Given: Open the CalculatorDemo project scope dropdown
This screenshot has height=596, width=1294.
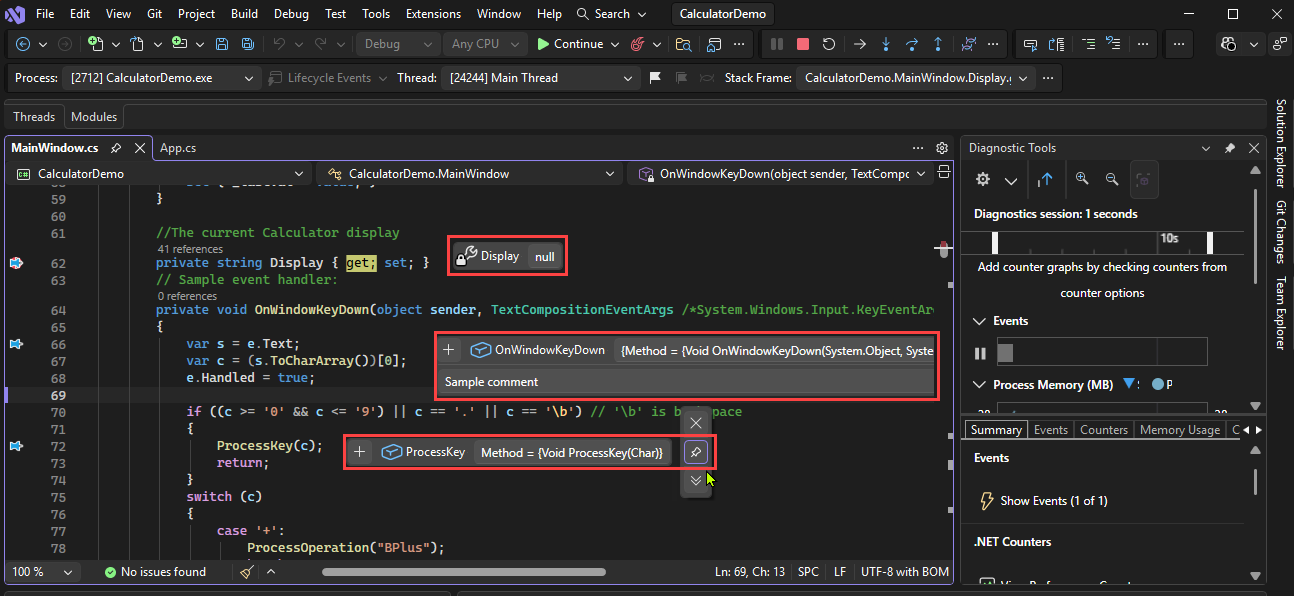Looking at the screenshot, I should 159,173.
